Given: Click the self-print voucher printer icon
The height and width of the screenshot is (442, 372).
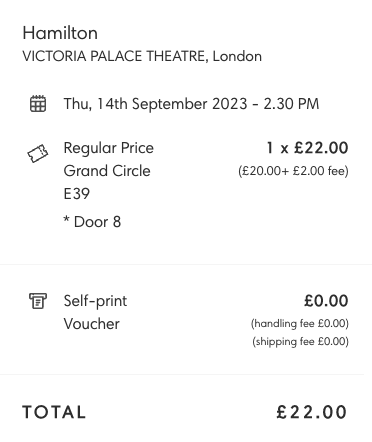Looking at the screenshot, I should tap(38, 301).
